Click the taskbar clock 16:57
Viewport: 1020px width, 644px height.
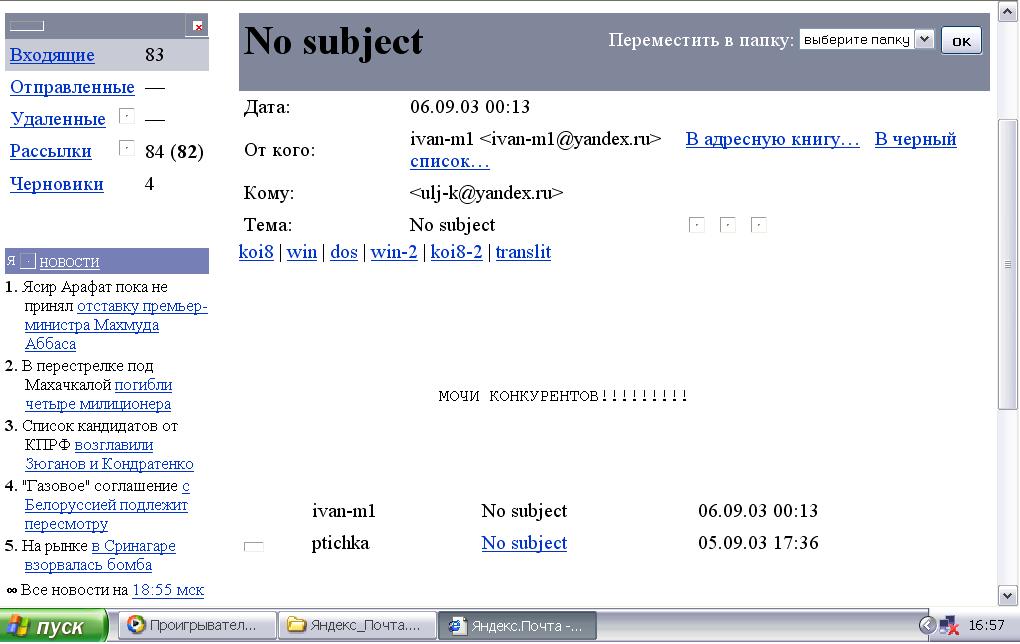click(986, 626)
